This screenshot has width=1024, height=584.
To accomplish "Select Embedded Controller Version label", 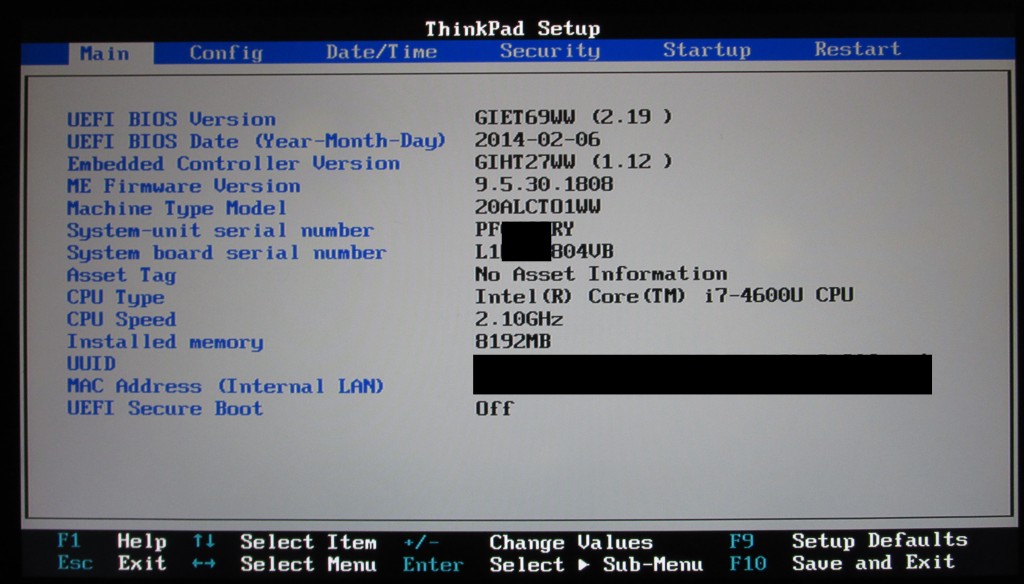I will pyautogui.click(x=233, y=164).
